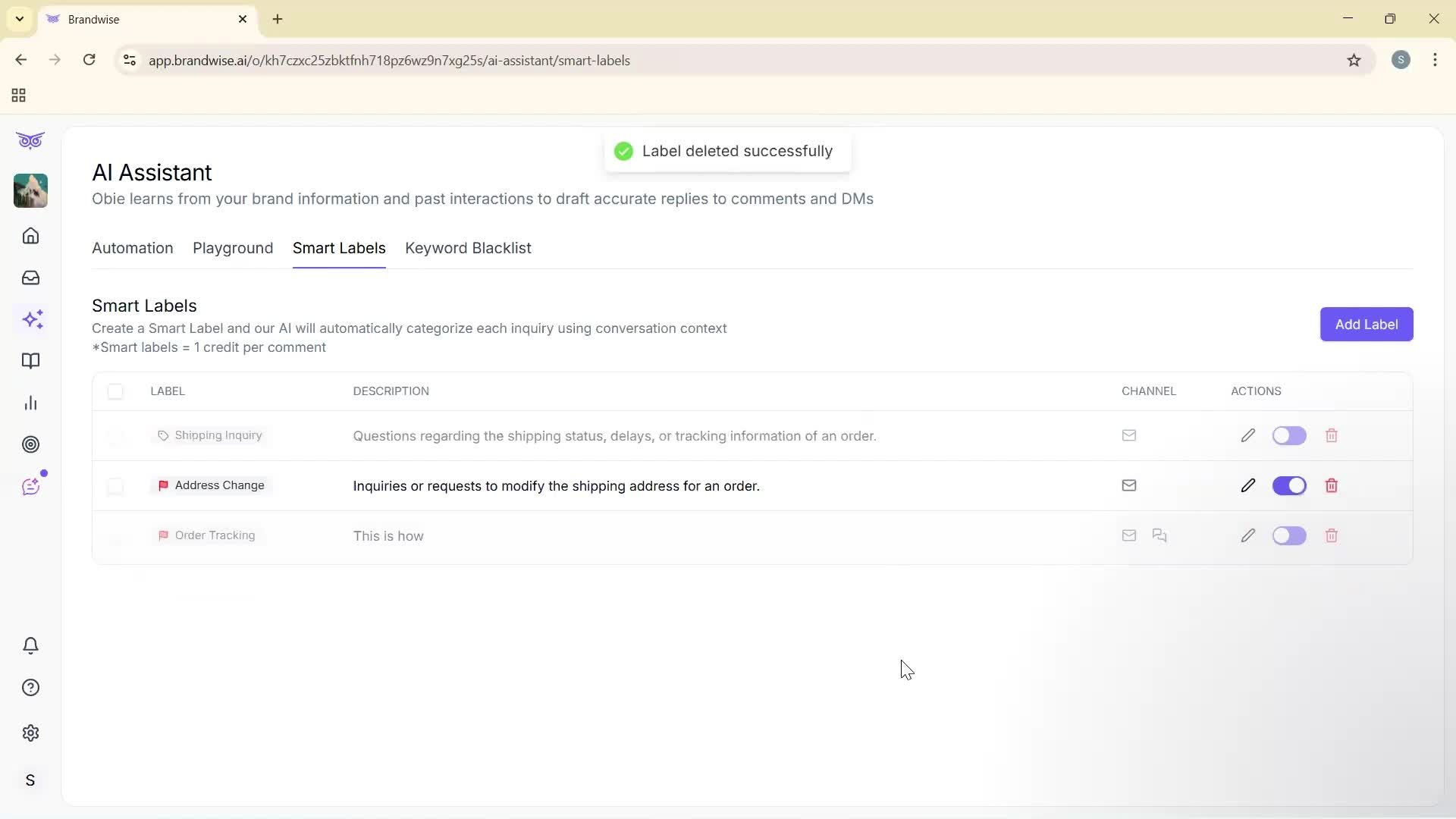Screen dimensions: 1456x819
Task: Edit the Address Change label with pencil icon
Action: tap(1247, 485)
